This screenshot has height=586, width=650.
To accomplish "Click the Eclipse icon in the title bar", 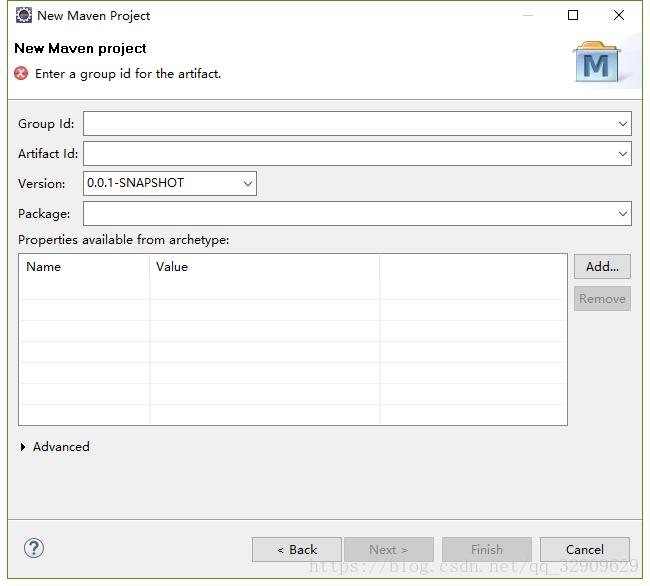I will click(x=24, y=15).
